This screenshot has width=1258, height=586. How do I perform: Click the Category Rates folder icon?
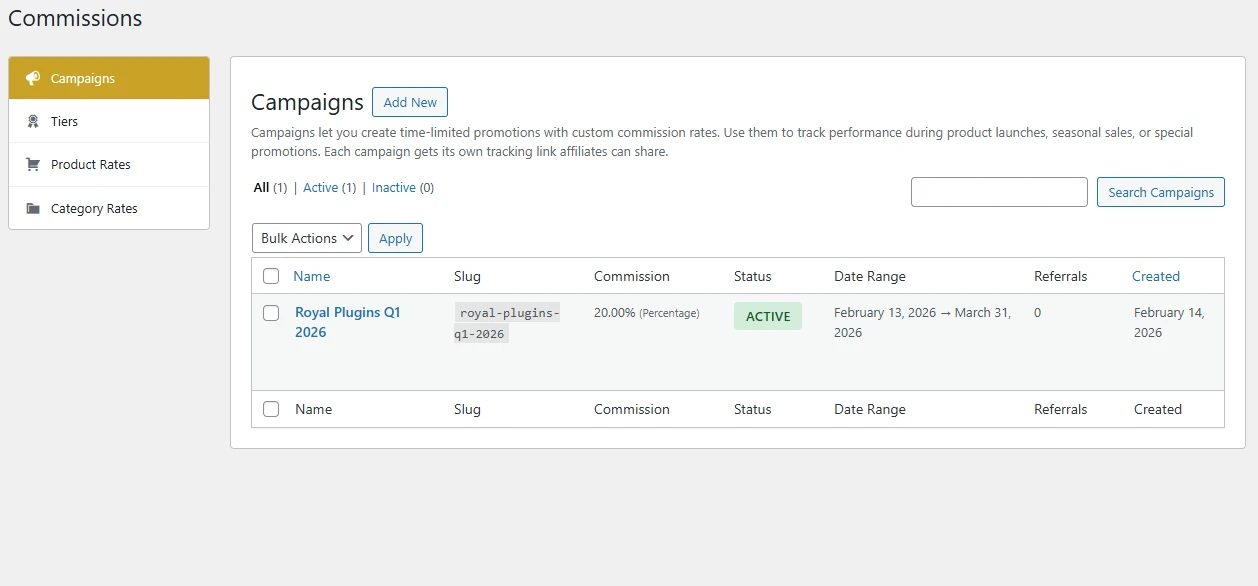33,209
